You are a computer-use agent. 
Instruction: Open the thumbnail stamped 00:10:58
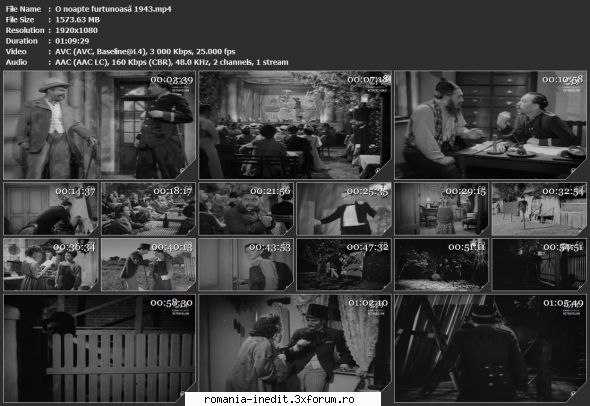490,125
